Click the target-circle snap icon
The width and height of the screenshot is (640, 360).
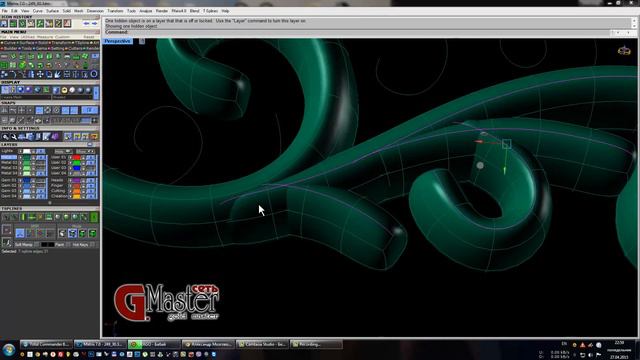[x=56, y=110]
